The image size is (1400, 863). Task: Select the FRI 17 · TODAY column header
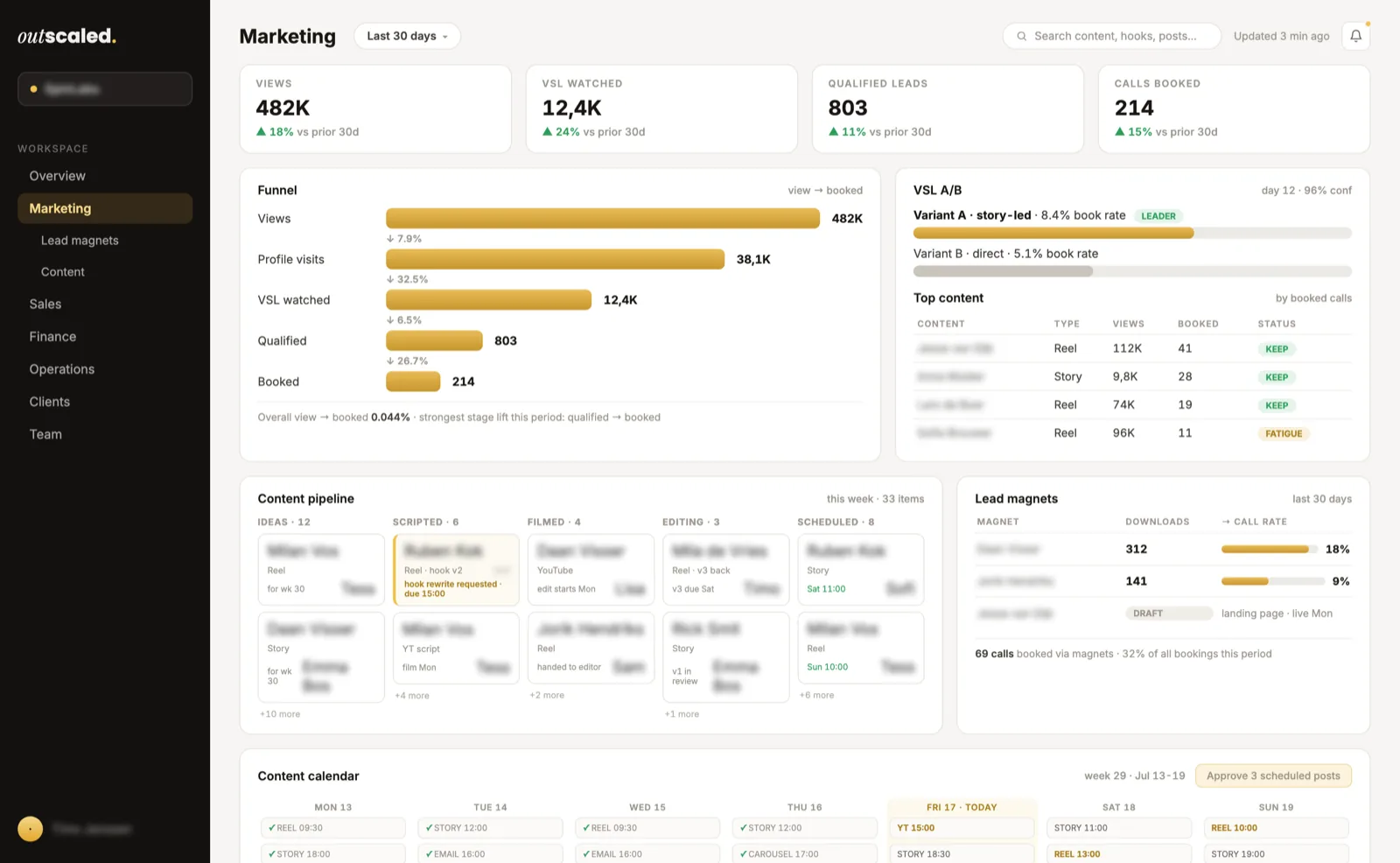[x=962, y=807]
